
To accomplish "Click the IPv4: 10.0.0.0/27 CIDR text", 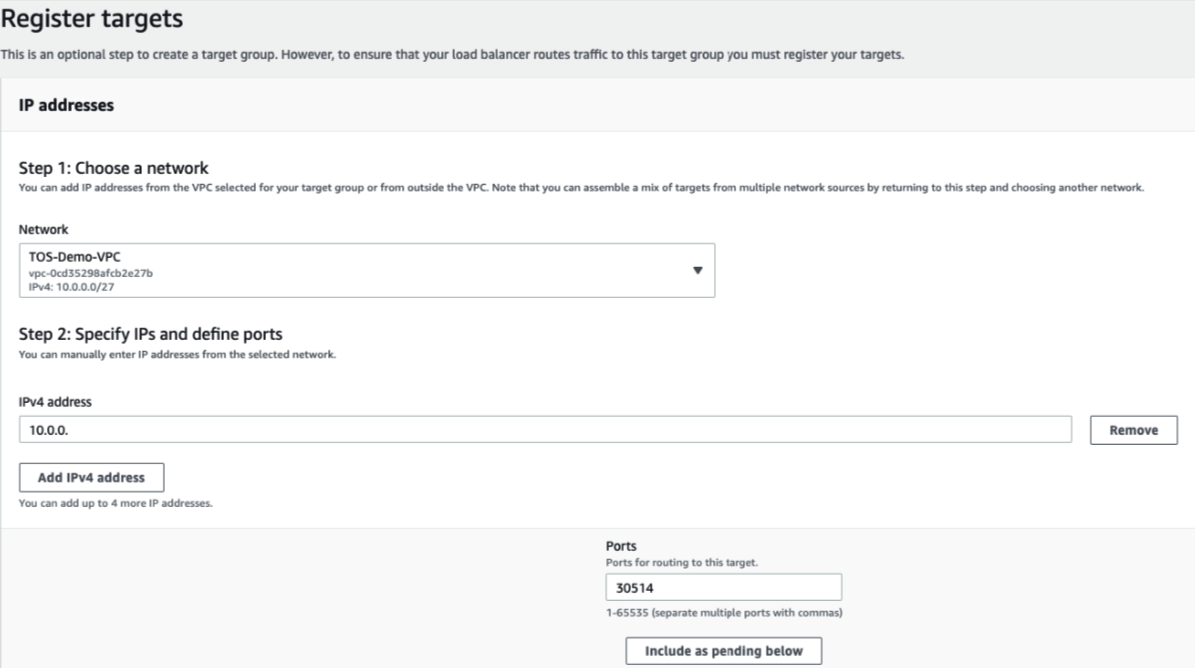I will tap(72, 287).
